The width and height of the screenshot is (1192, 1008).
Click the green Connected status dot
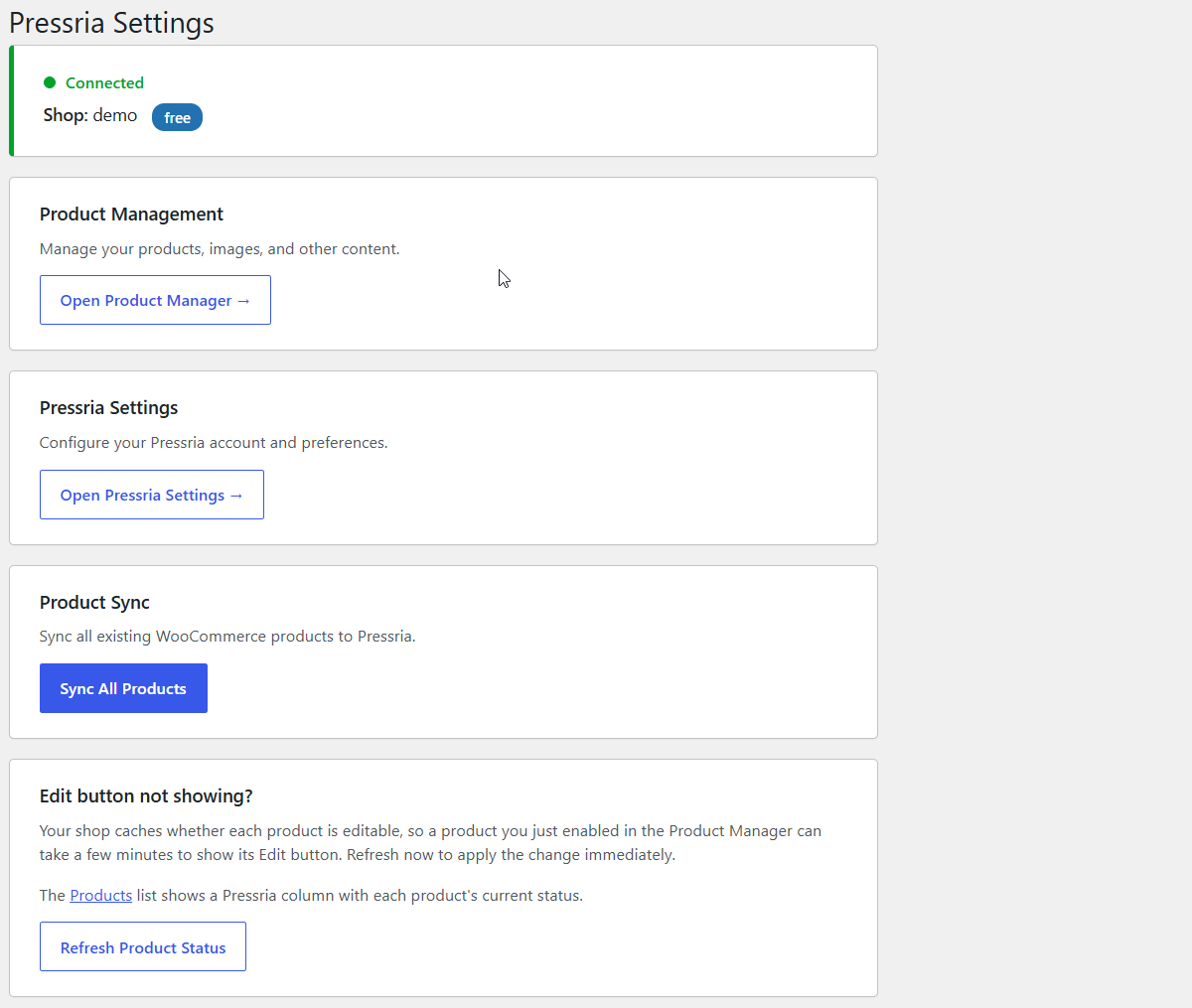[x=50, y=82]
